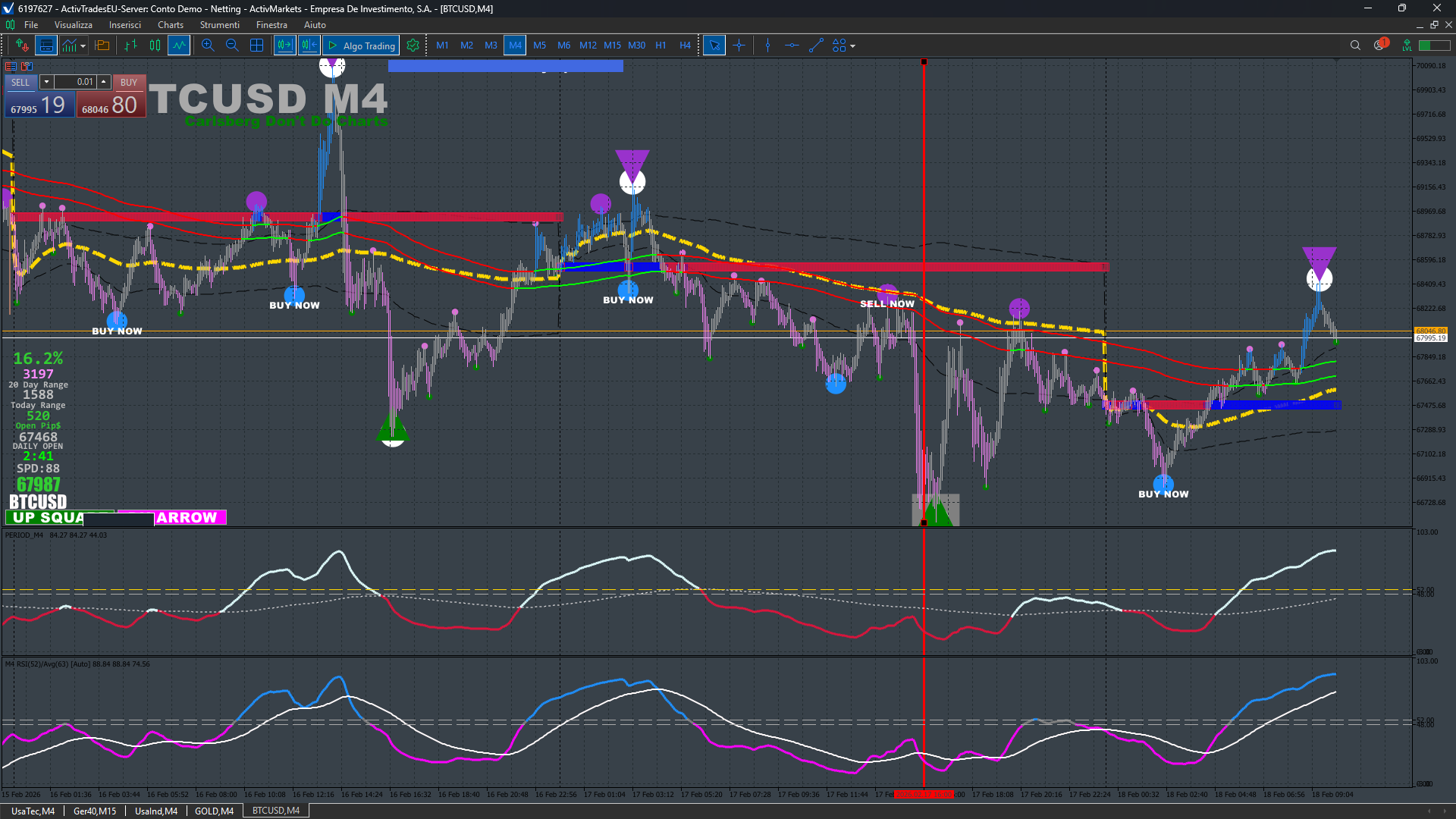Image resolution: width=1456 pixels, height=819 pixels.
Task: Open the lot volume dropdown arrow
Action: (x=46, y=82)
